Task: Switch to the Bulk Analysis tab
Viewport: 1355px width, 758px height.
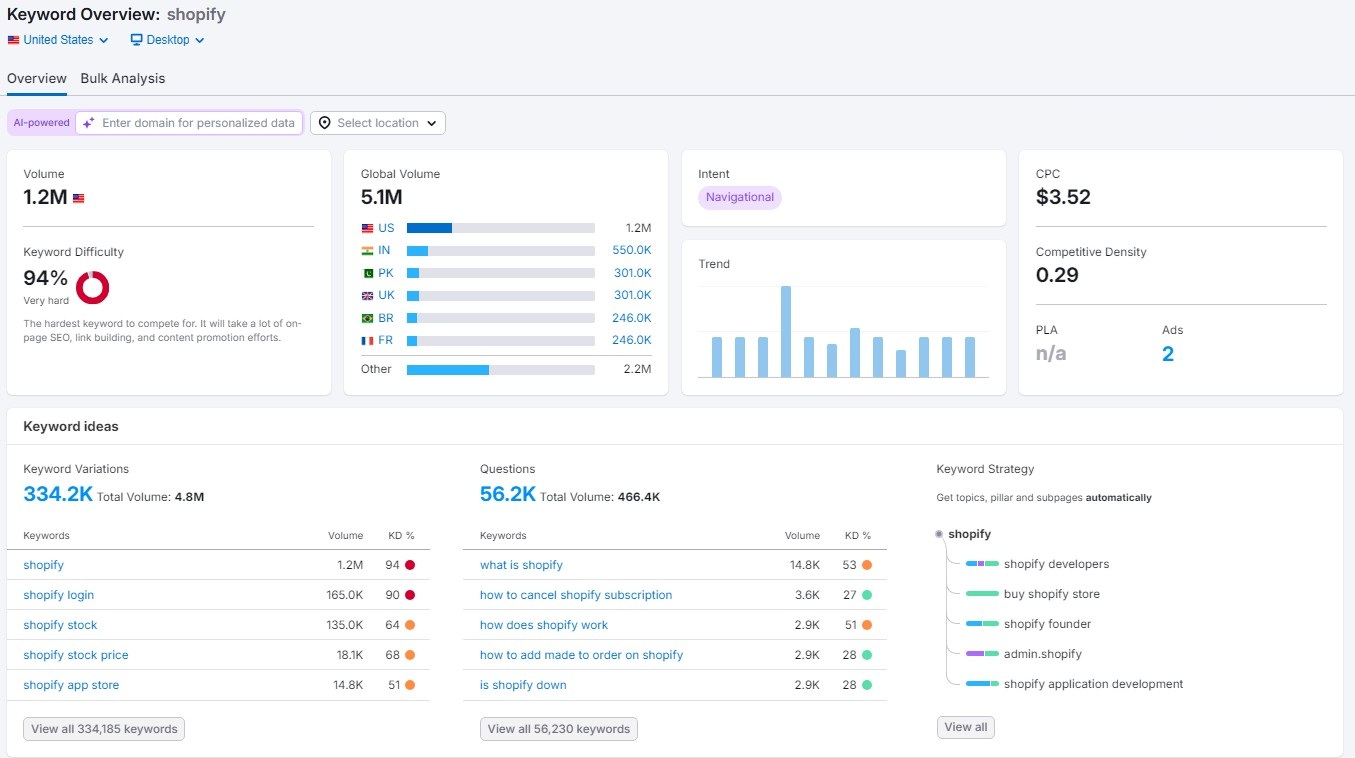Action: 123,78
